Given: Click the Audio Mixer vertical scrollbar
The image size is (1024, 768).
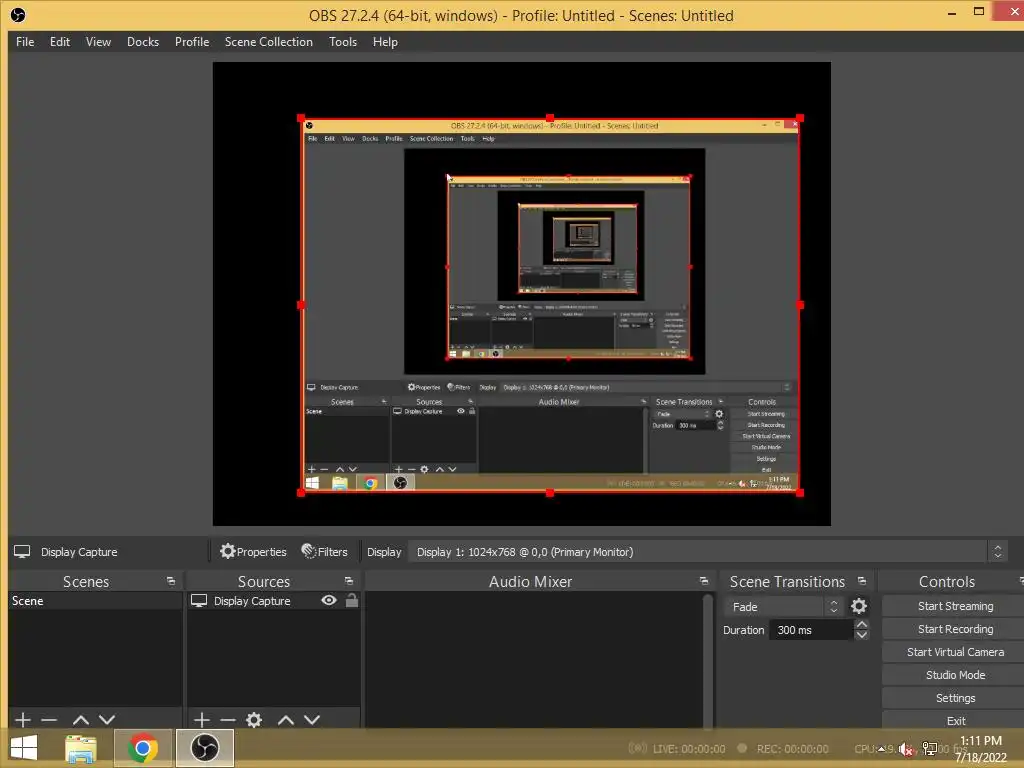Looking at the screenshot, I should pyautogui.click(x=707, y=660).
